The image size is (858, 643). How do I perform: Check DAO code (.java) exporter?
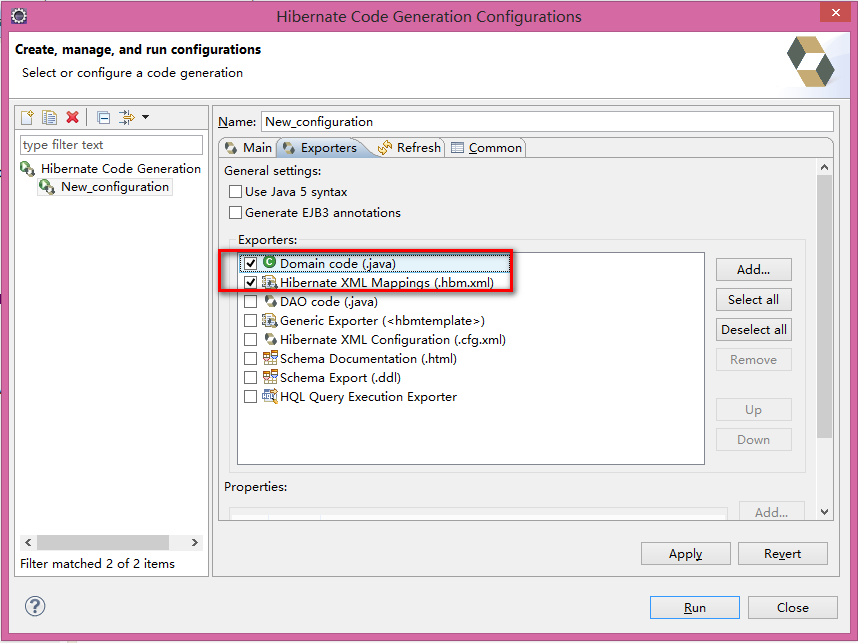point(251,302)
